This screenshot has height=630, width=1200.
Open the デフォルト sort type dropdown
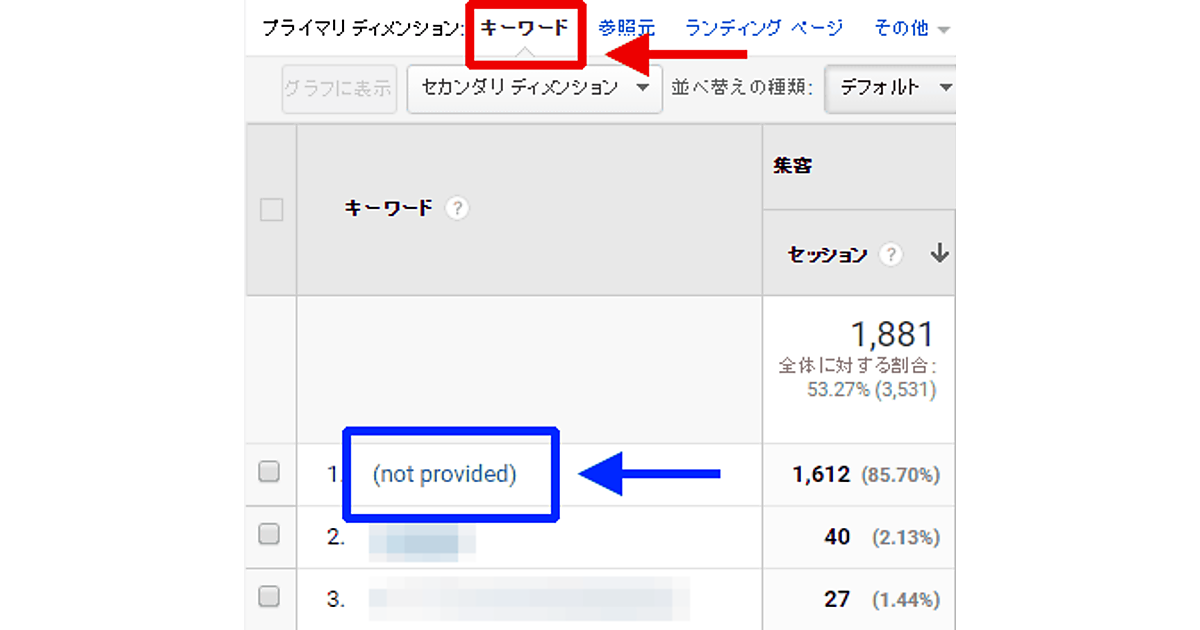coord(892,88)
